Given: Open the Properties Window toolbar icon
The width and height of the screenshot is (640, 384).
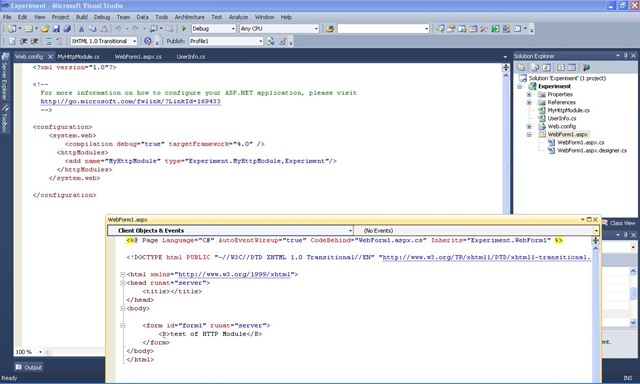Looking at the screenshot, I should [x=451, y=29].
